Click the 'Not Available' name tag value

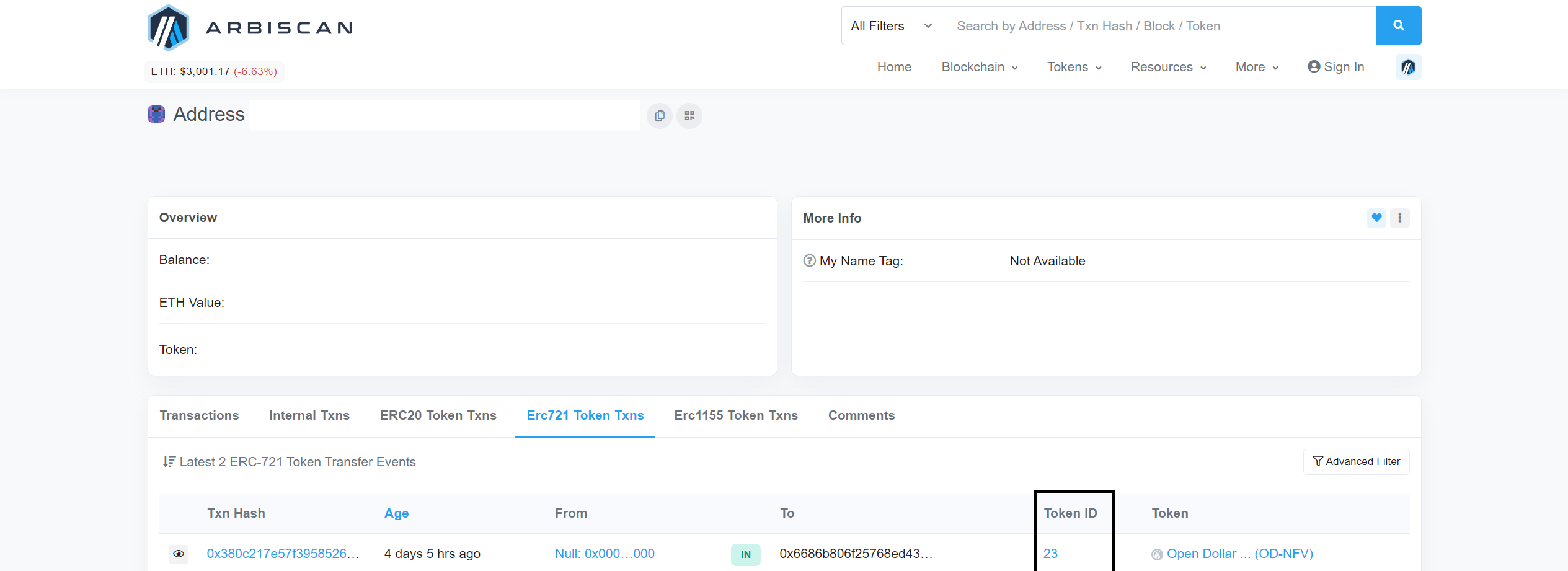1047,261
